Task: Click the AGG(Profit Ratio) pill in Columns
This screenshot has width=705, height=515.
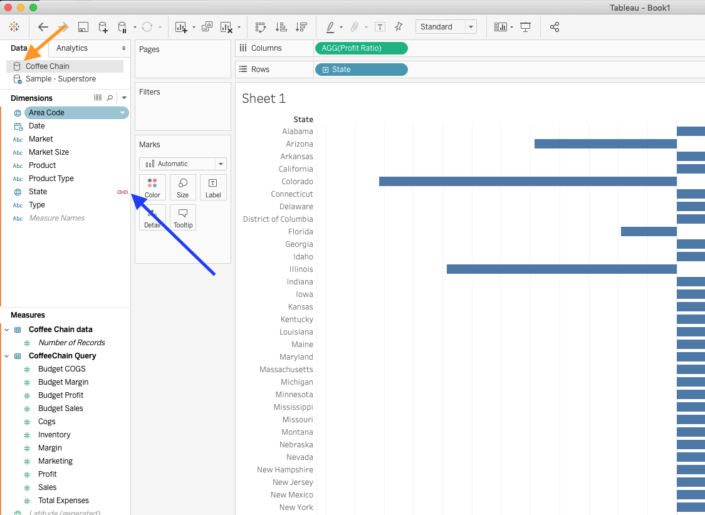Action: coord(360,48)
